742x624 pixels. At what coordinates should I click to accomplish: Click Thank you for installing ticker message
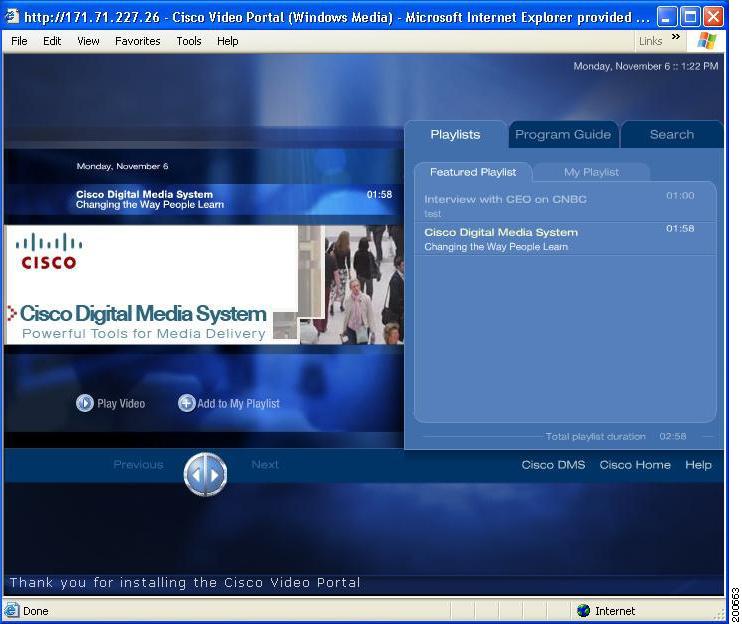185,582
